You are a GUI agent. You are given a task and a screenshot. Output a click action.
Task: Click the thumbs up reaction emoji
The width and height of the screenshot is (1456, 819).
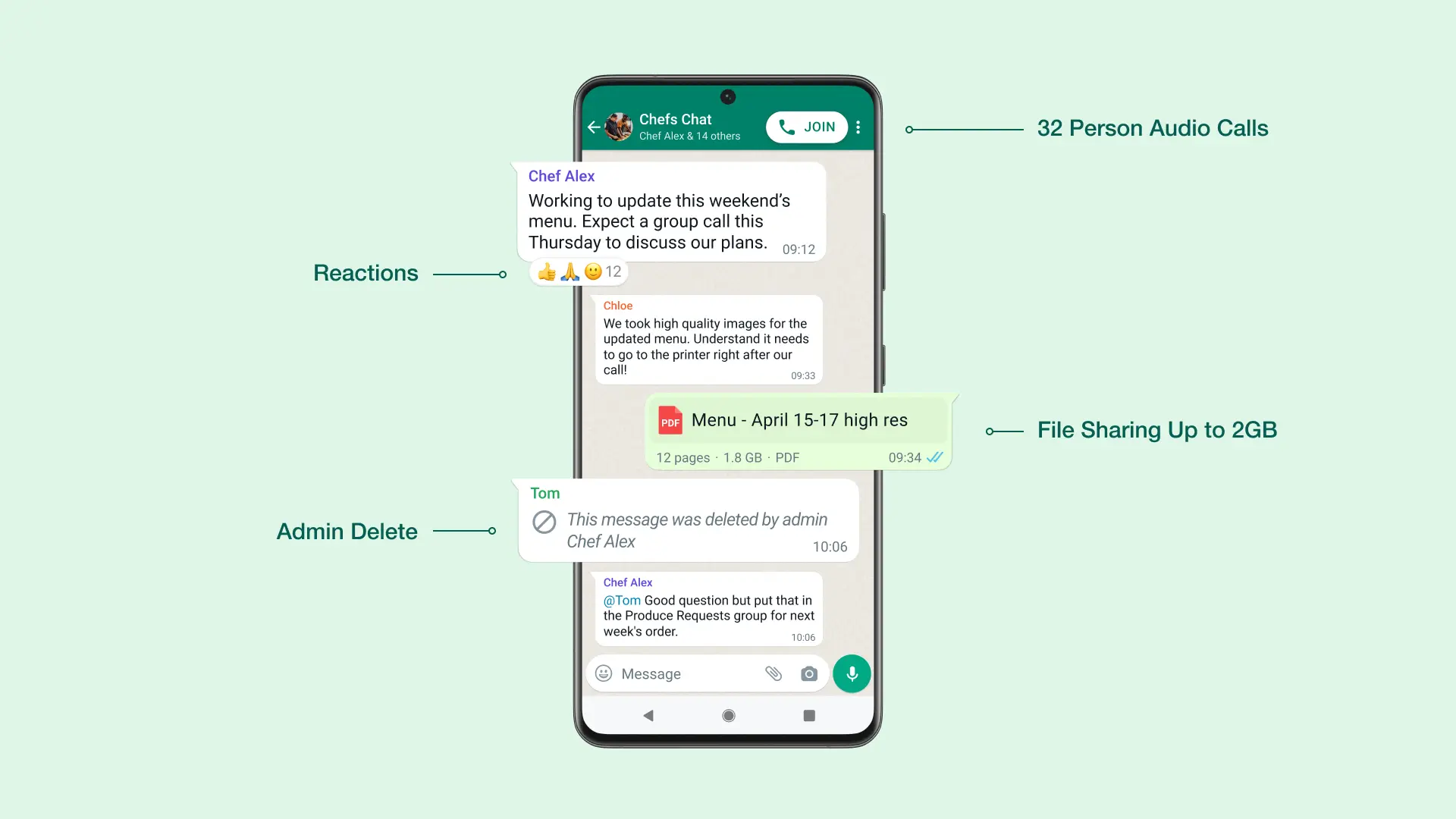click(x=547, y=270)
